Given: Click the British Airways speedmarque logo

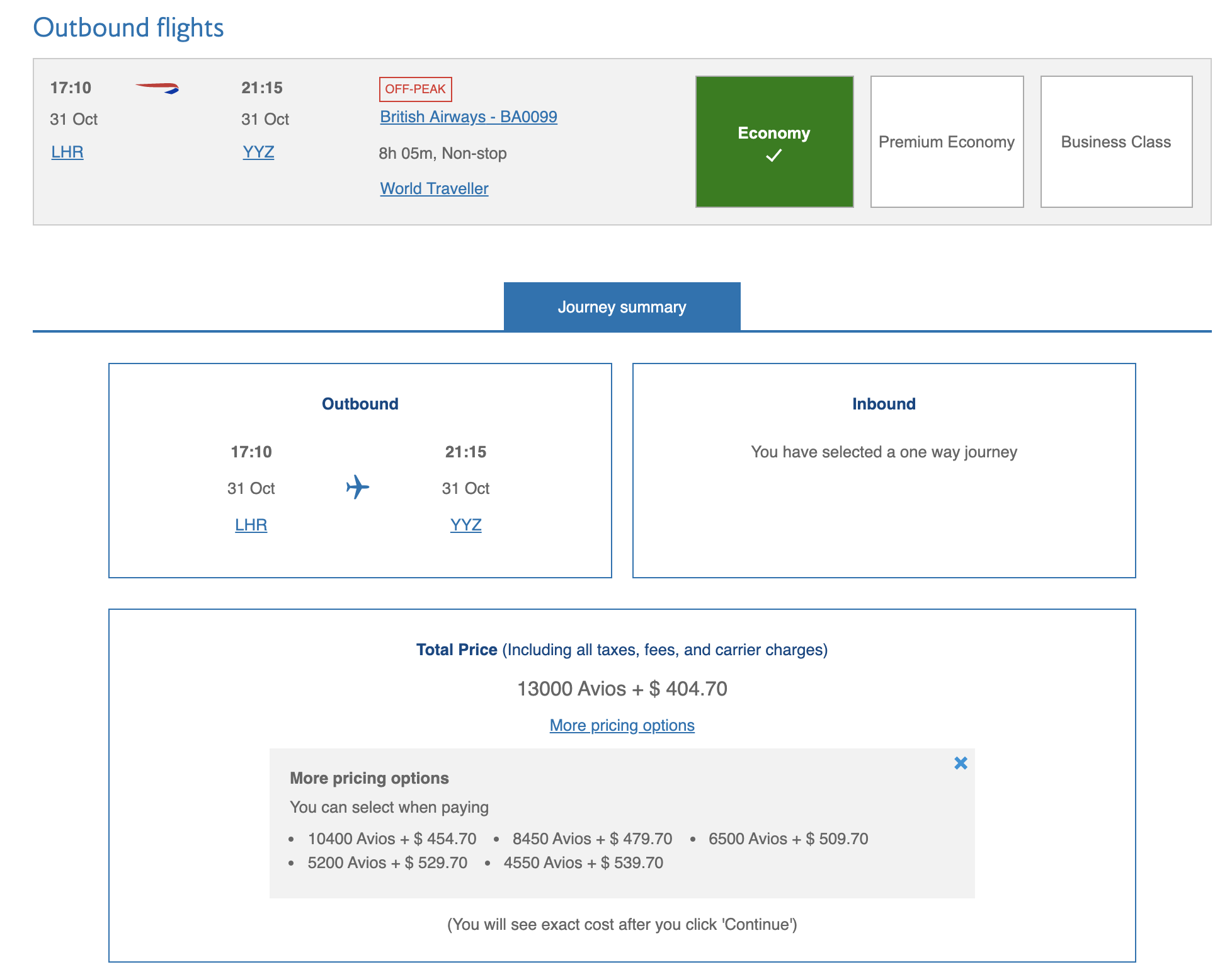Looking at the screenshot, I should [157, 88].
